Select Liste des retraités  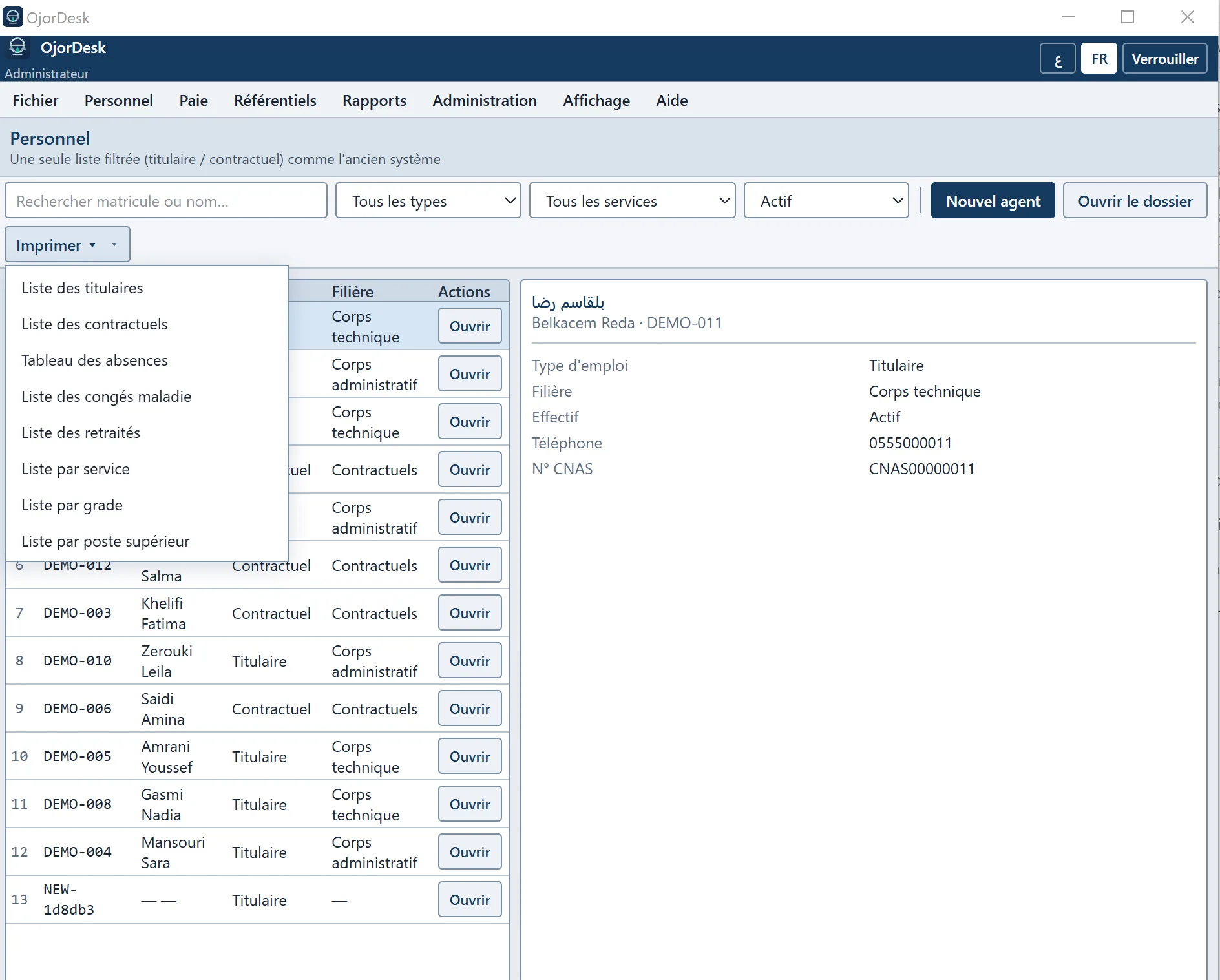coord(147,433)
